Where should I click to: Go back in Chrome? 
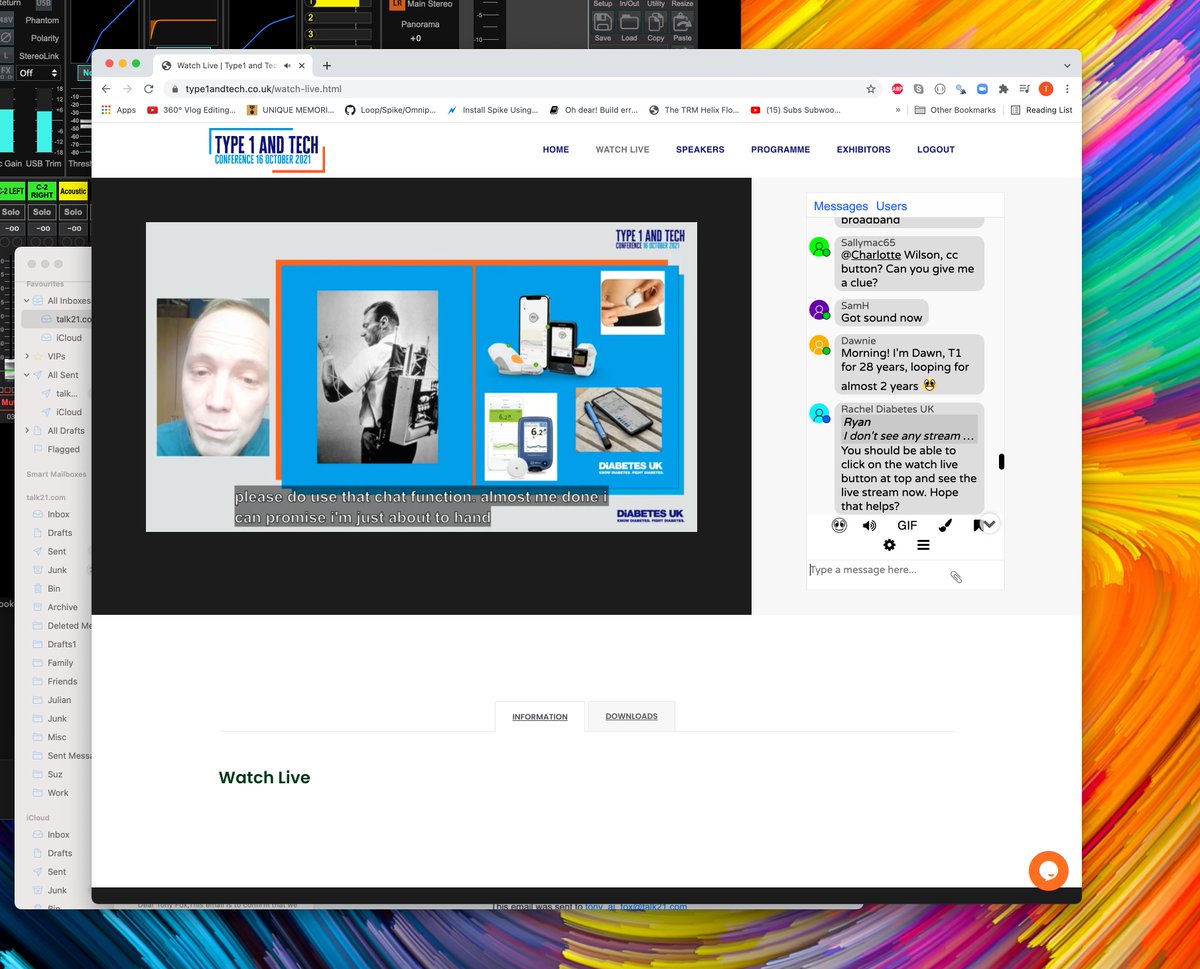pyautogui.click(x=106, y=89)
